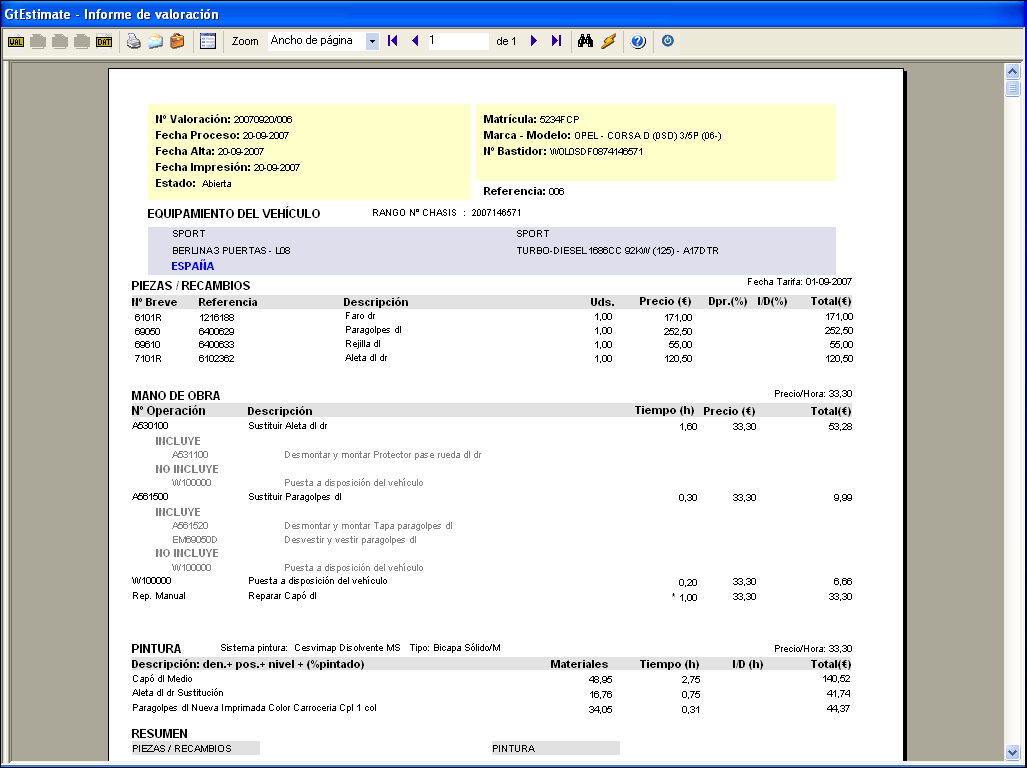Go to the next page
Image resolution: width=1027 pixels, height=768 pixels.
coord(534,41)
